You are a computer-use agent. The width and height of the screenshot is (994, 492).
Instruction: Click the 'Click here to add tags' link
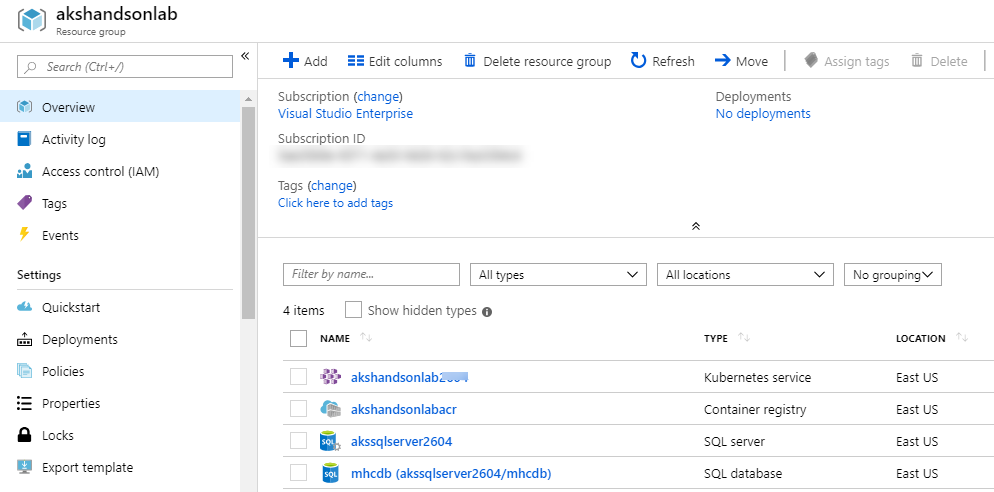335,203
